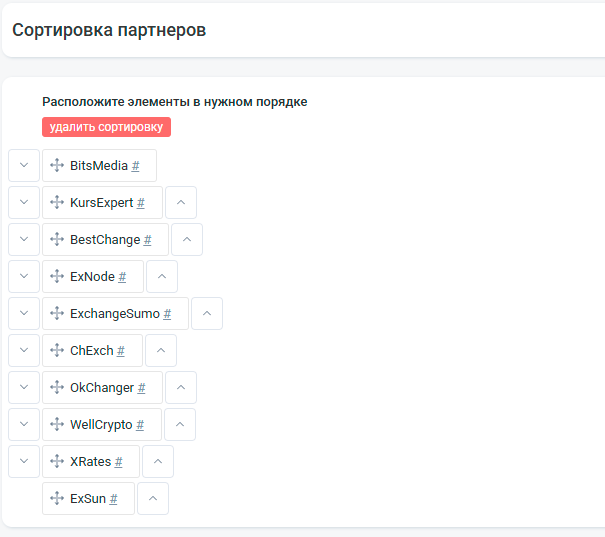Select the OkChanger partner item
This screenshot has width=605, height=537.
(x=102, y=388)
